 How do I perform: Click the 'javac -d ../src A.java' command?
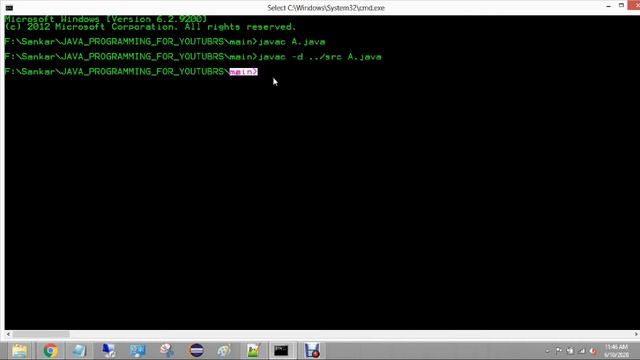coord(320,57)
